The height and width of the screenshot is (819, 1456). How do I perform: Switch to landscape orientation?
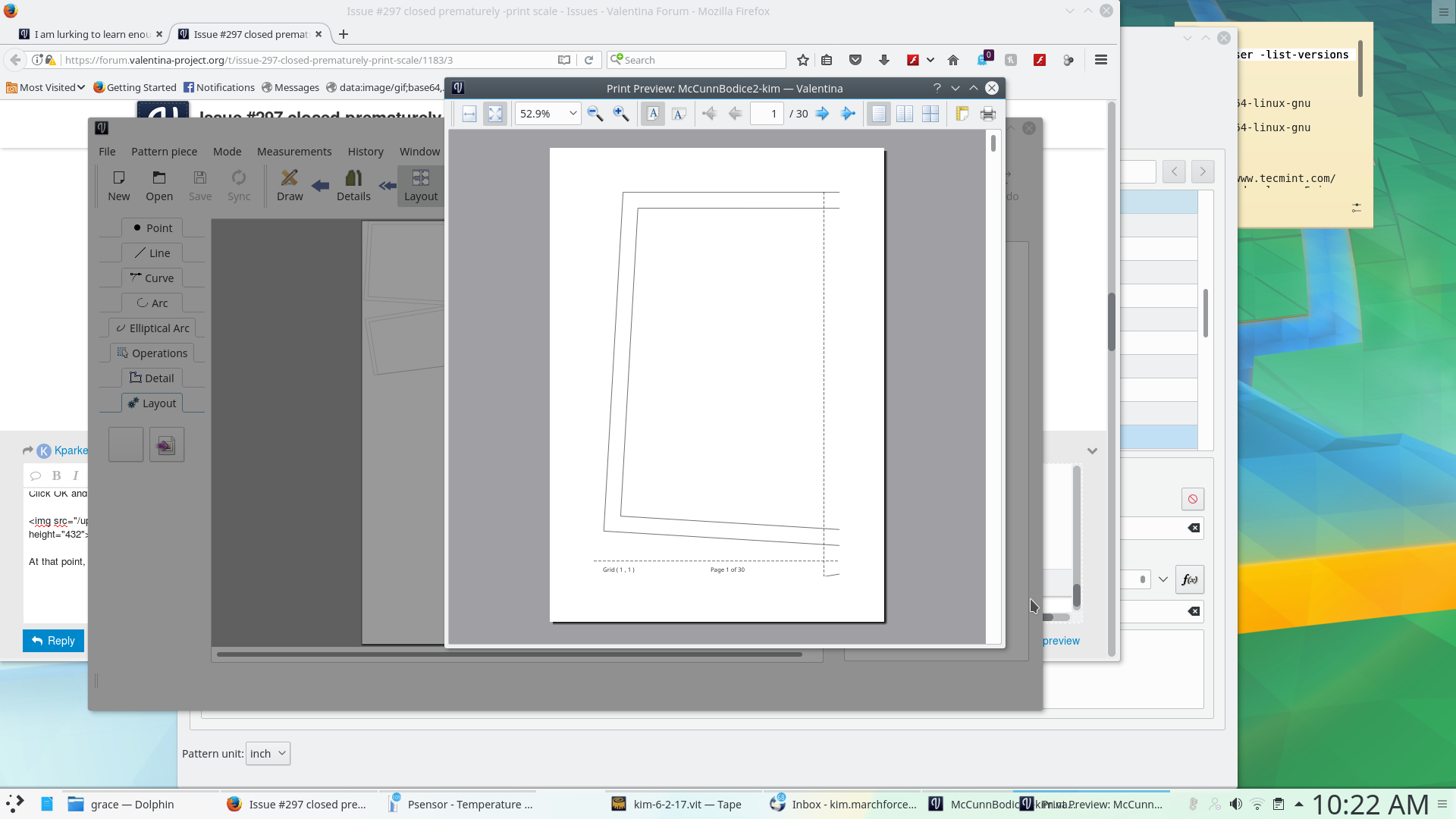coord(679,114)
